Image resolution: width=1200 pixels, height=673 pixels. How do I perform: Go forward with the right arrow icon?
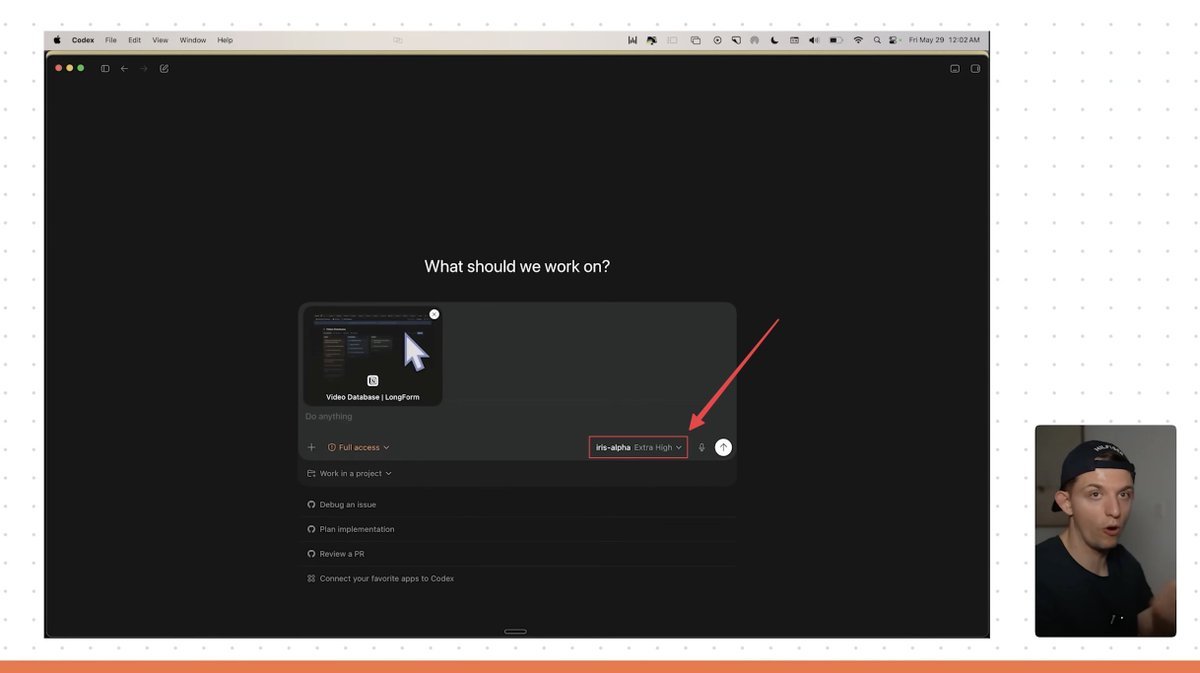144,68
